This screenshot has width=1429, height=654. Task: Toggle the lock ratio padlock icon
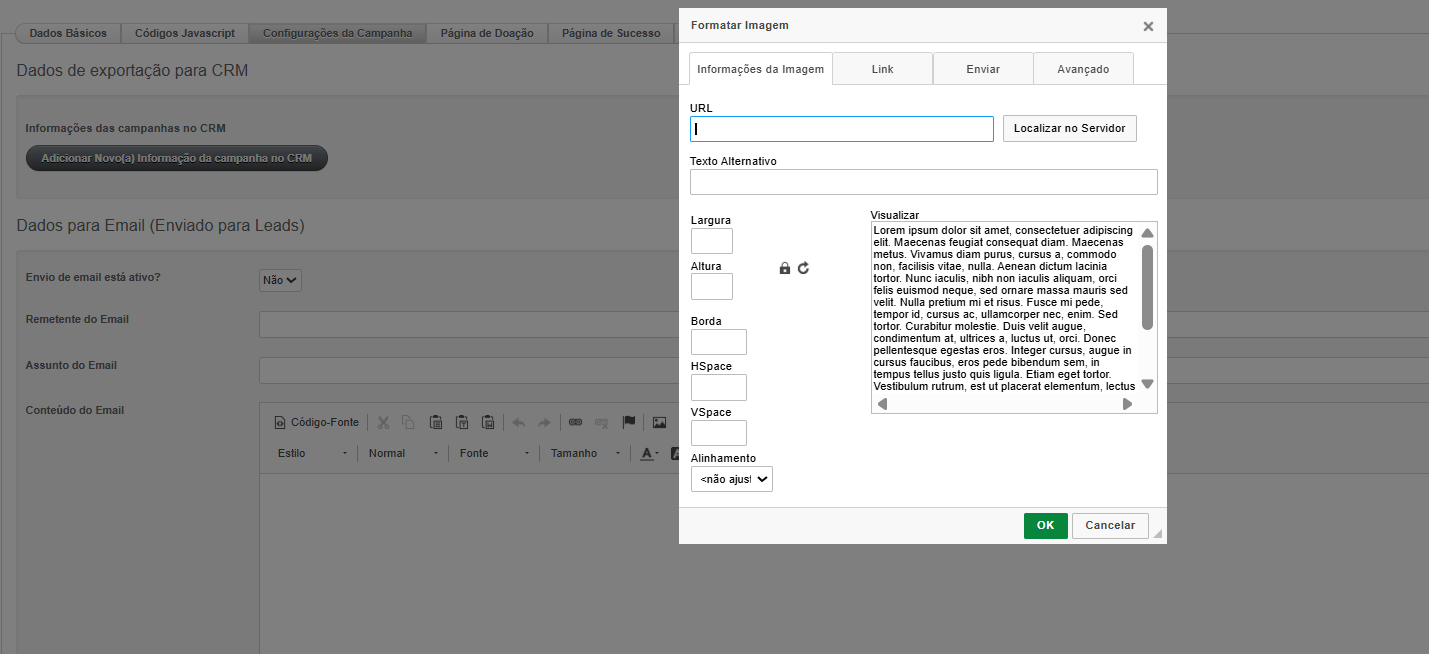(785, 268)
